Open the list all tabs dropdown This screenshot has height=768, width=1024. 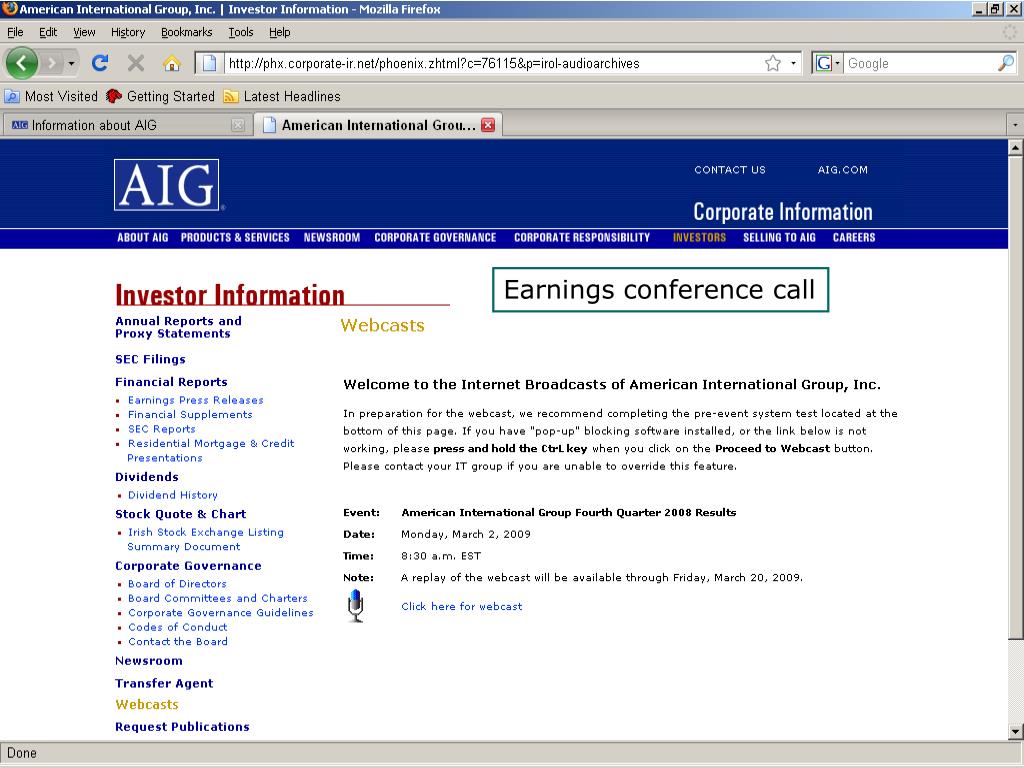click(x=1014, y=125)
